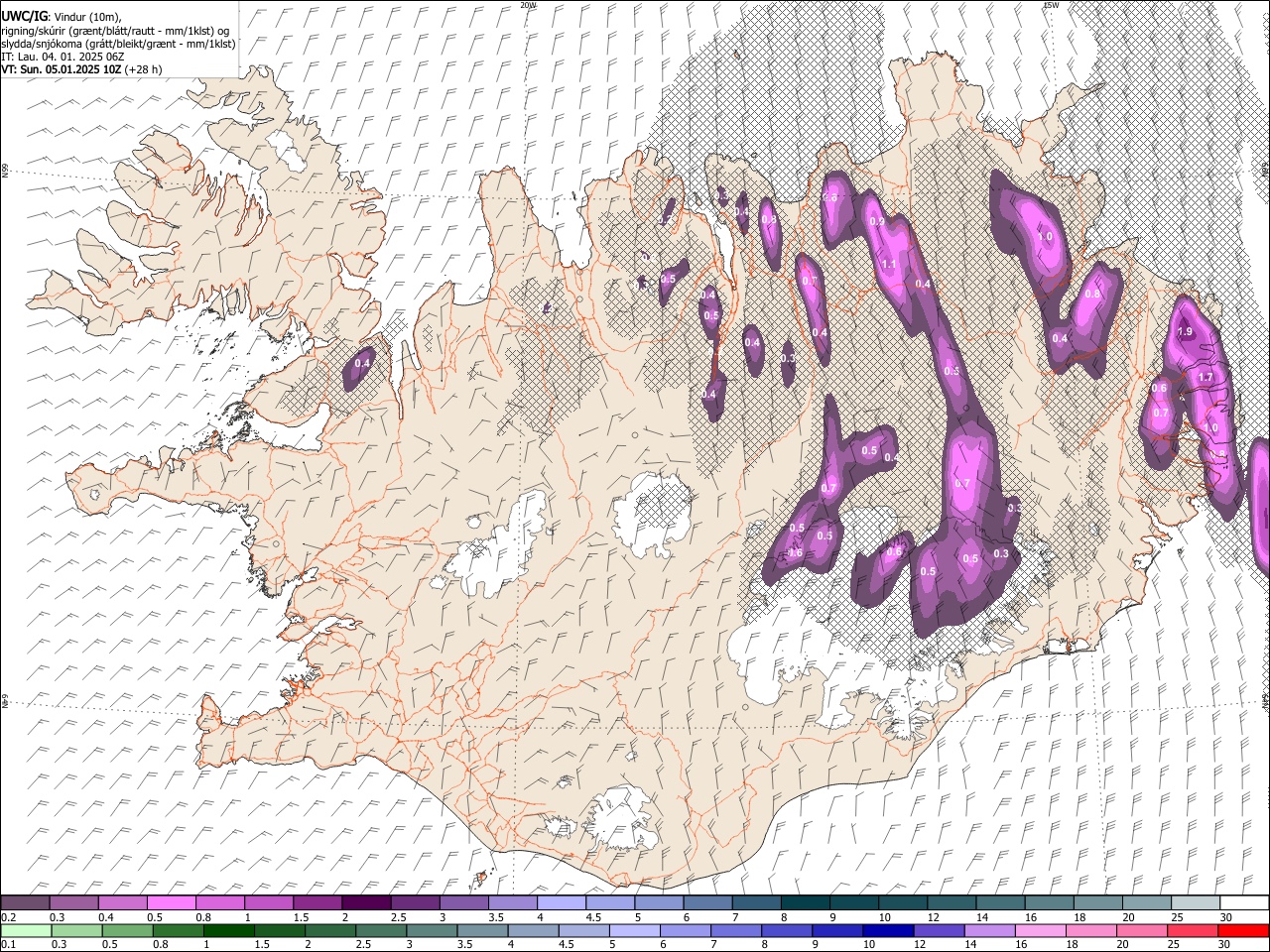Image resolution: width=1270 pixels, height=952 pixels.
Task: Select upper scale swatch labeled 4, pale lavender
Action: pos(562,903)
